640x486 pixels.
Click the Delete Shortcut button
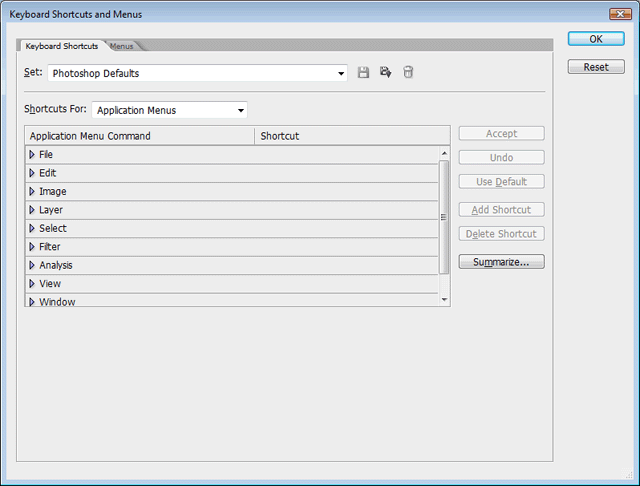pyautogui.click(x=501, y=234)
